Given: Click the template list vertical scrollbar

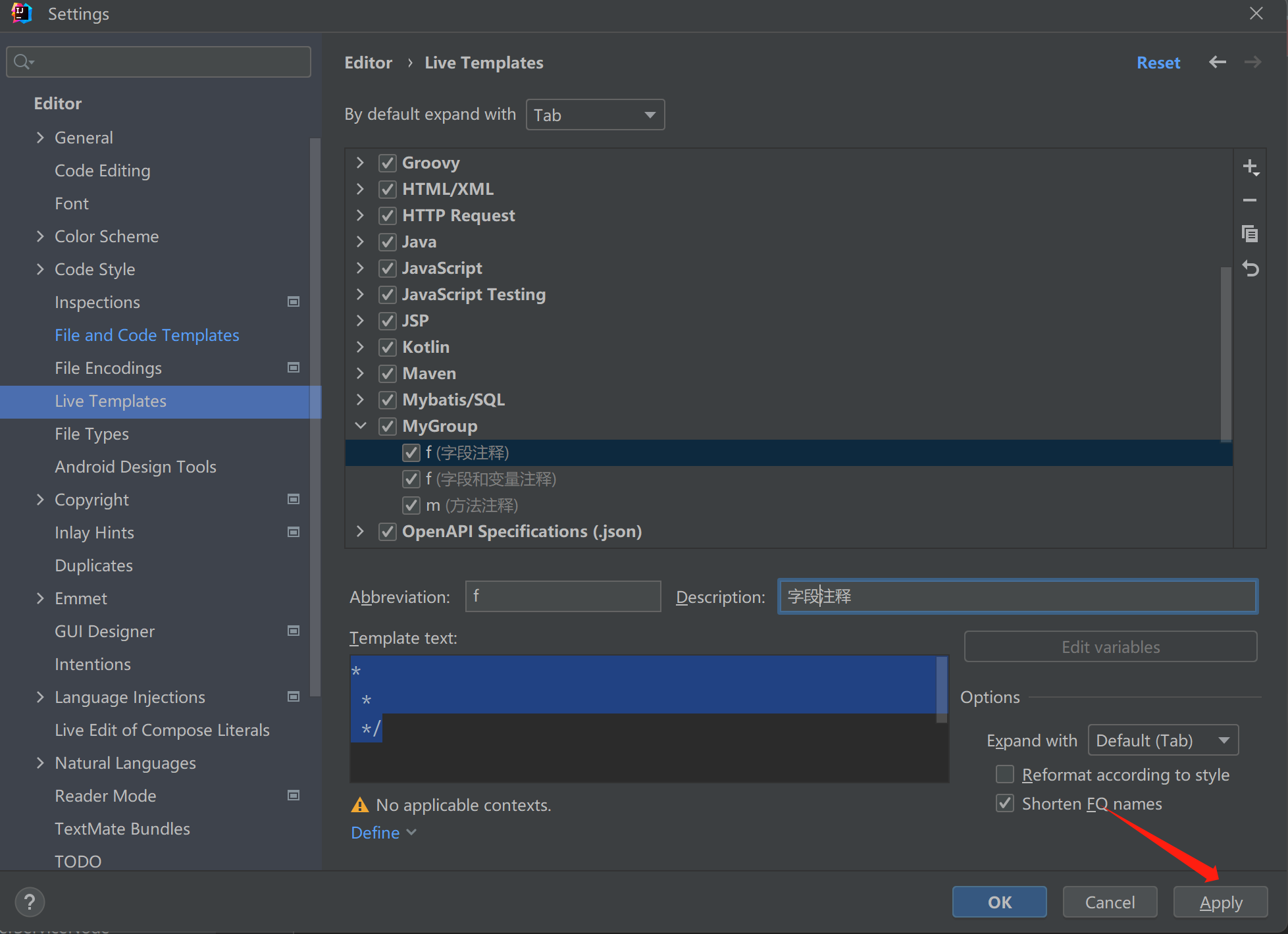Looking at the screenshot, I should pyautogui.click(x=1225, y=353).
